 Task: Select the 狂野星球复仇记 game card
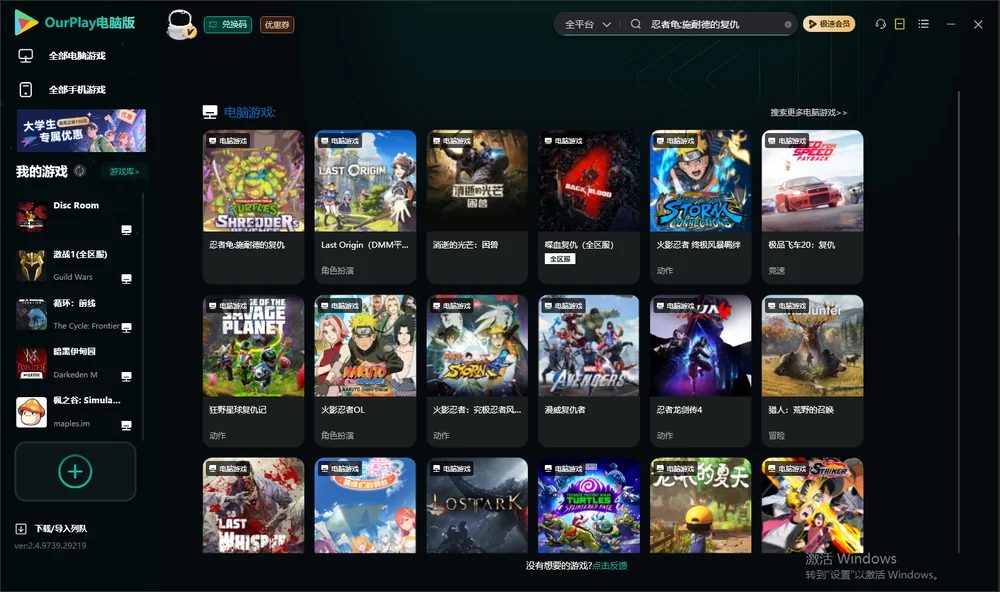point(253,371)
